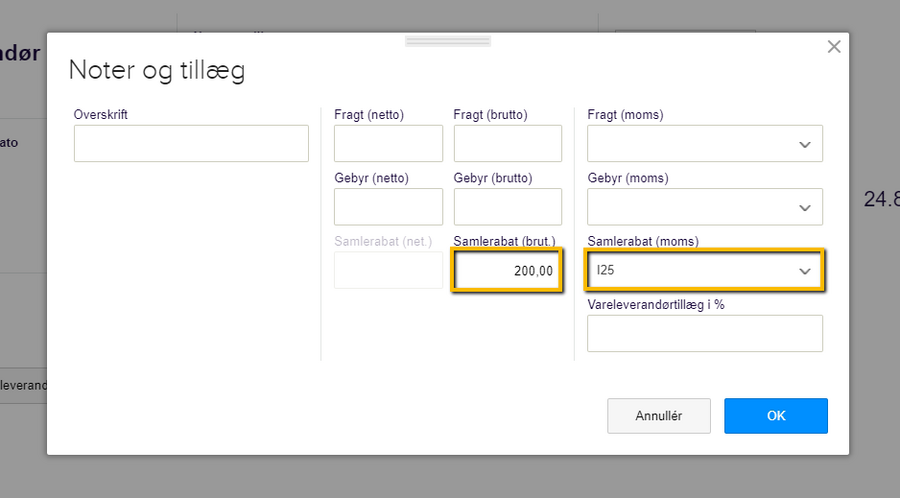900x498 pixels.
Task: Click the Overskrift input field
Action: [191, 143]
